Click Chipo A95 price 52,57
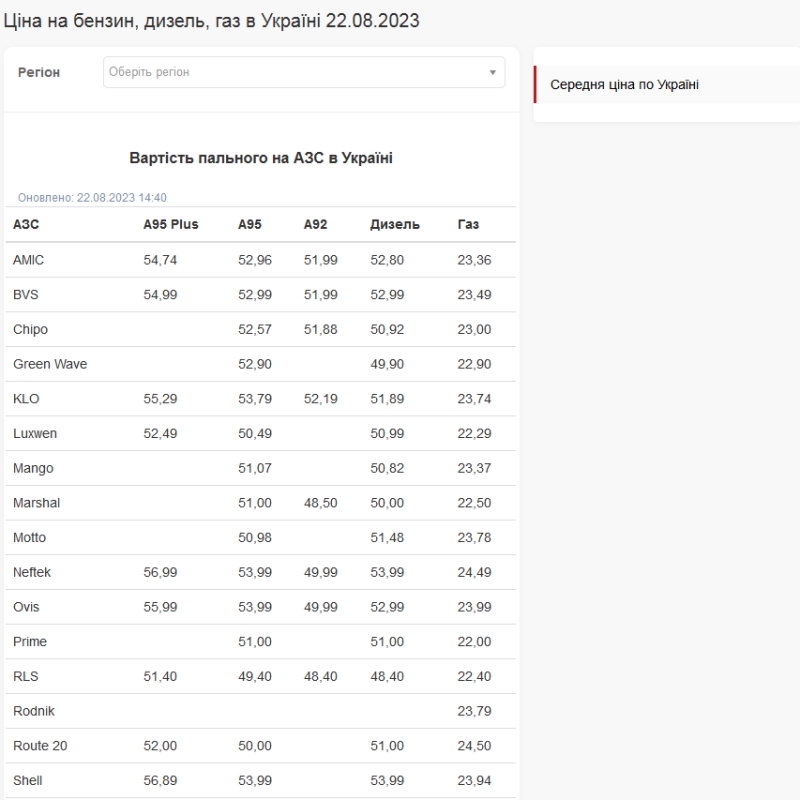Viewport: 800px width, 800px height. tap(255, 330)
